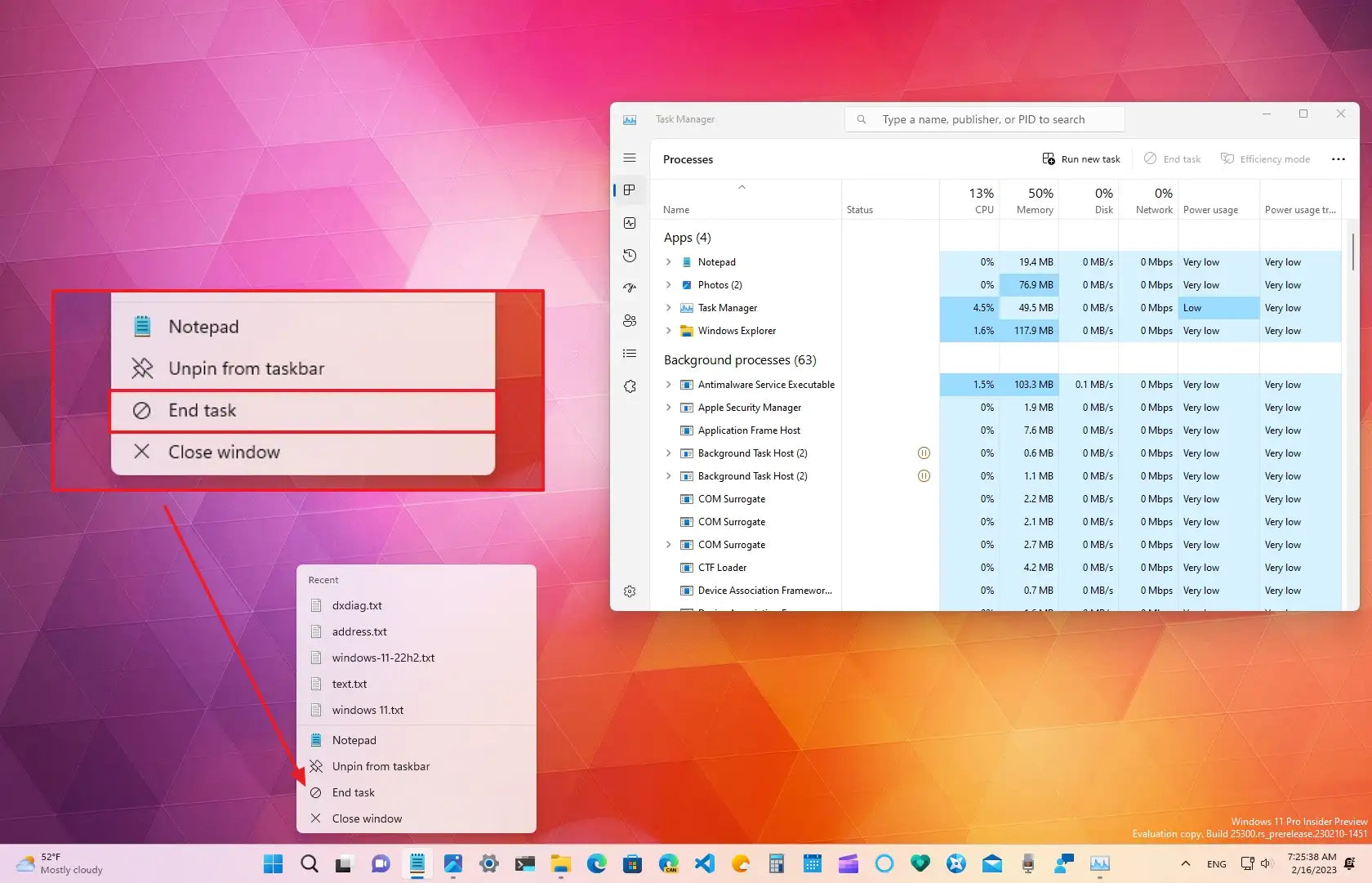Open the Services page puzzle icon
Image resolution: width=1372 pixels, height=883 pixels.
click(x=630, y=386)
